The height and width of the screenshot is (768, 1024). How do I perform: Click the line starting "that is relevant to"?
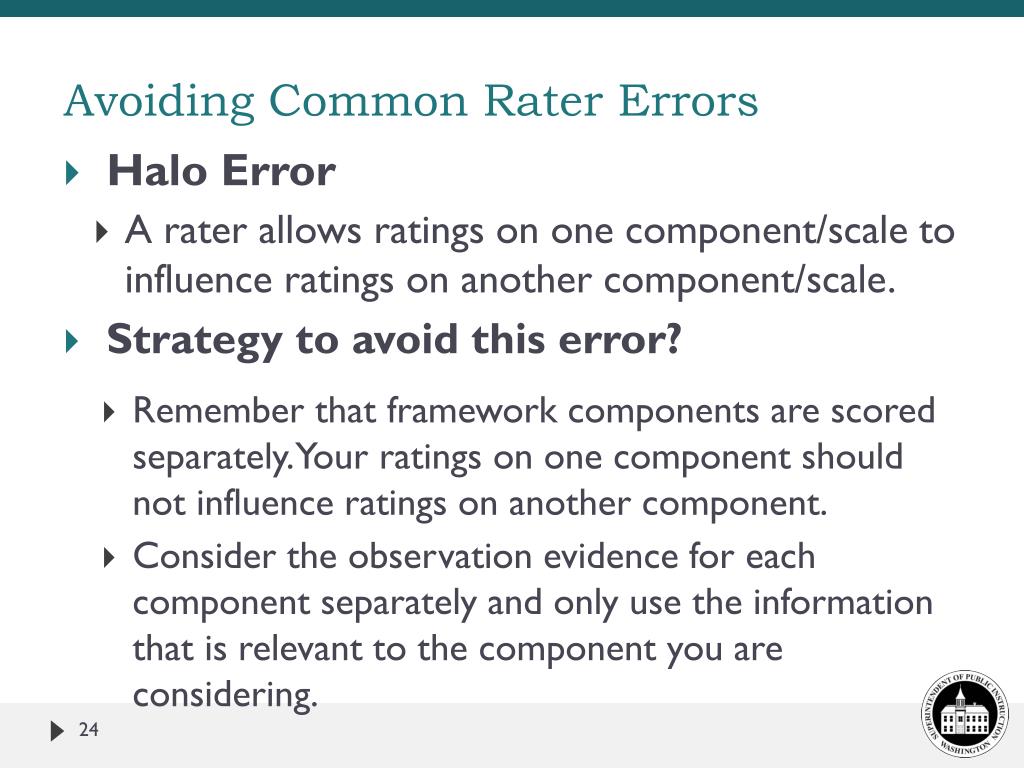457,649
